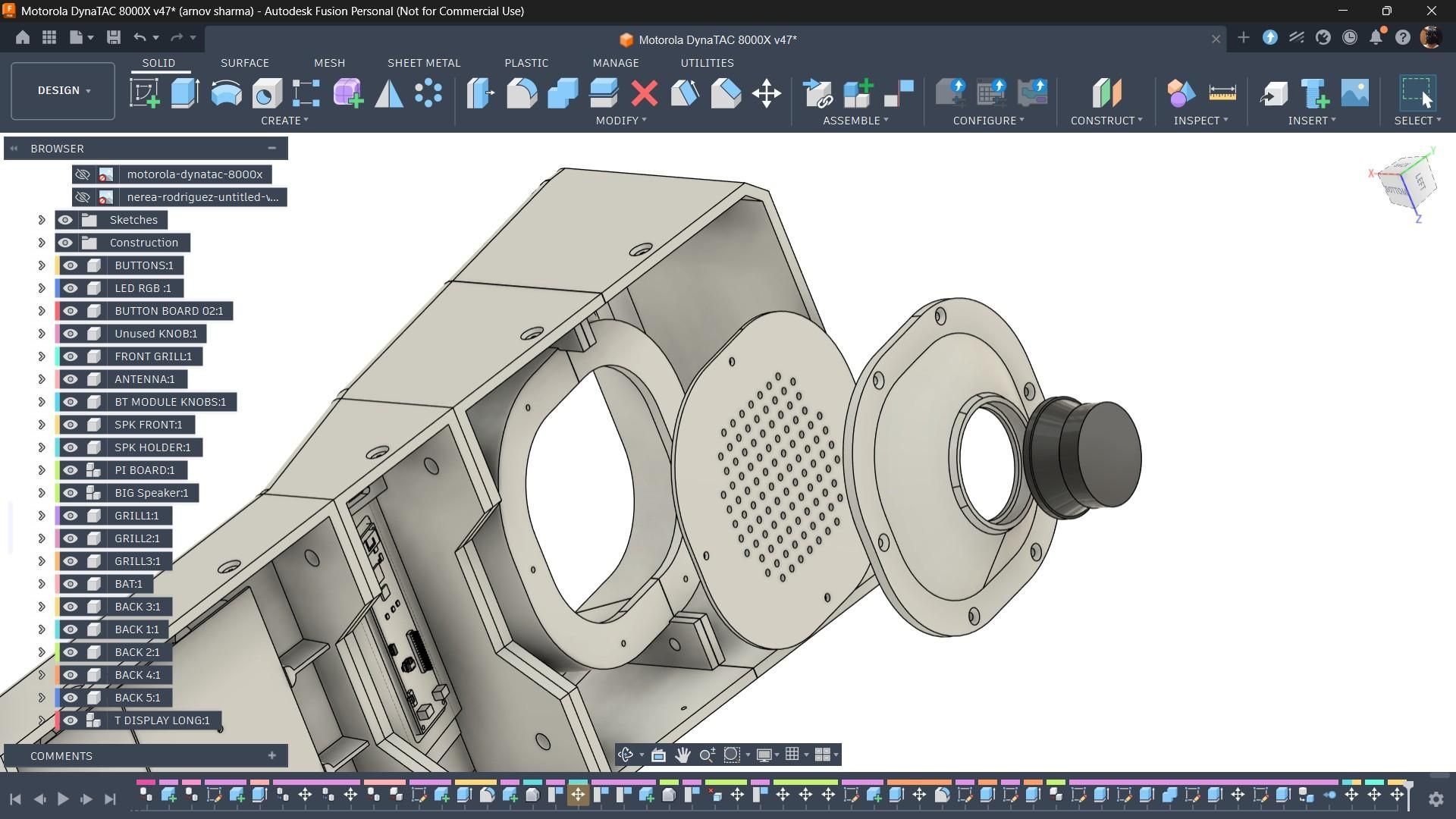Screen dimensions: 1456x819
Task: Insert a Canvas image icon
Action: pos(1355,93)
